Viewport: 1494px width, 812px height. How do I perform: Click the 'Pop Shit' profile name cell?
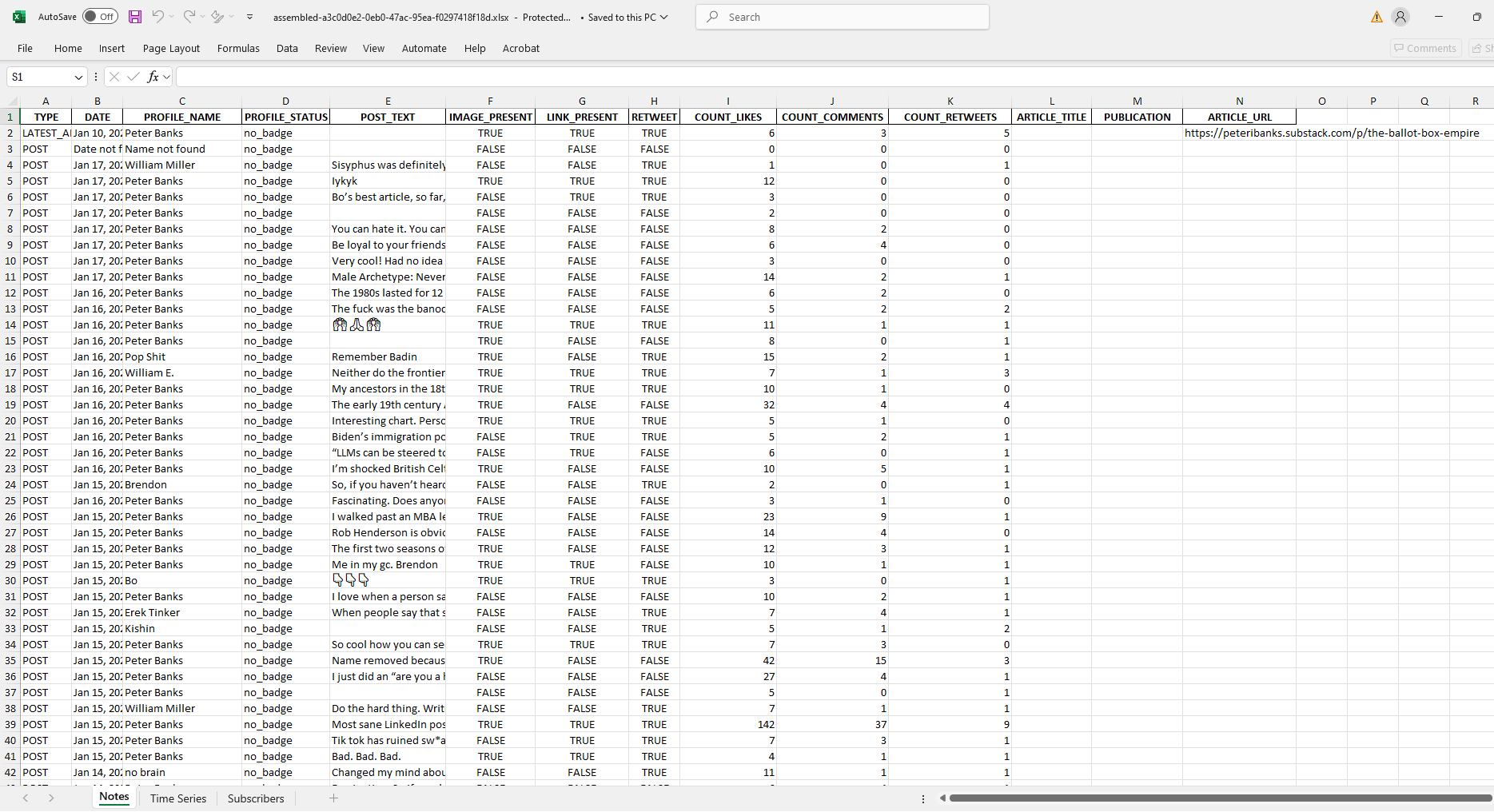(x=181, y=356)
